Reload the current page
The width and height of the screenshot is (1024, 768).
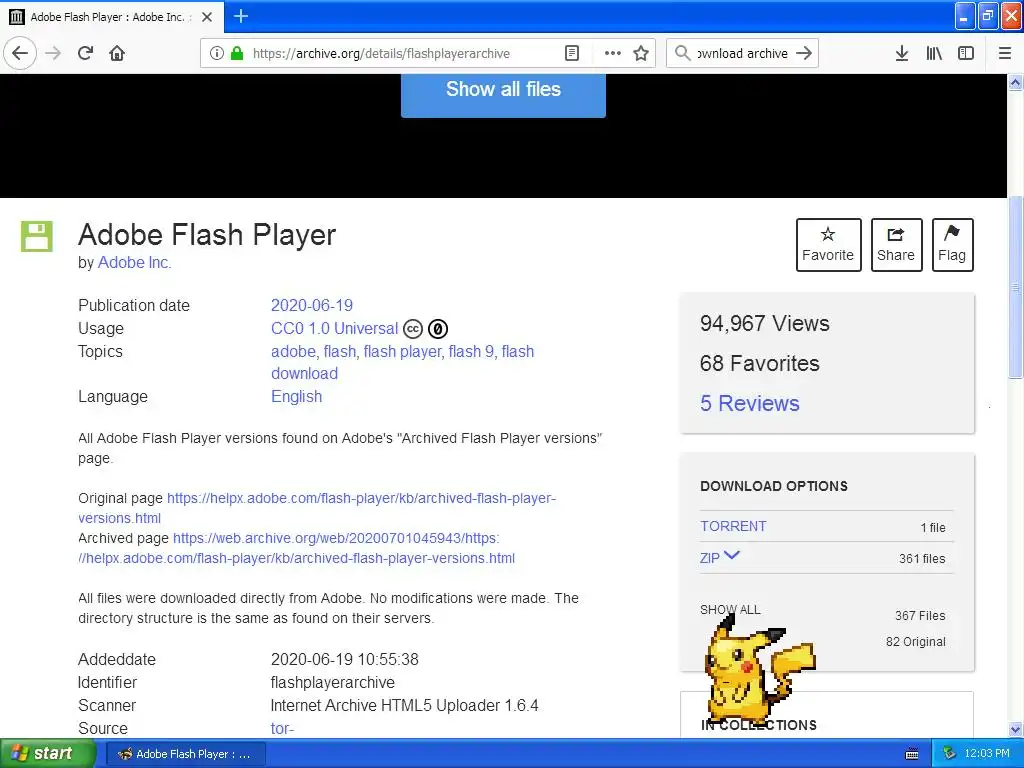86,53
